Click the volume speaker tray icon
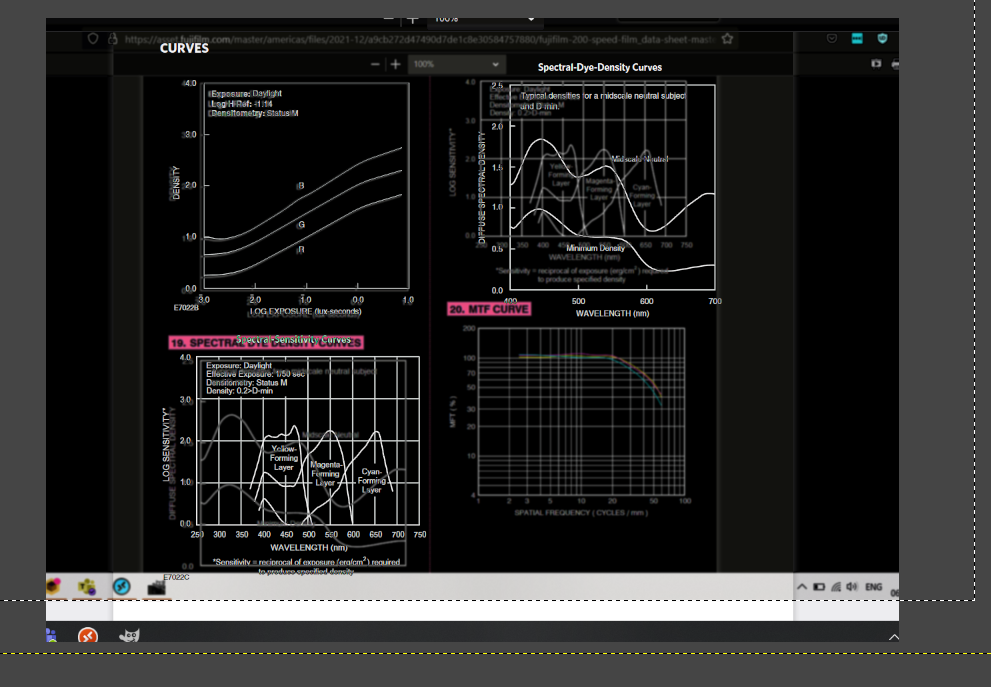991x687 pixels. 849,586
